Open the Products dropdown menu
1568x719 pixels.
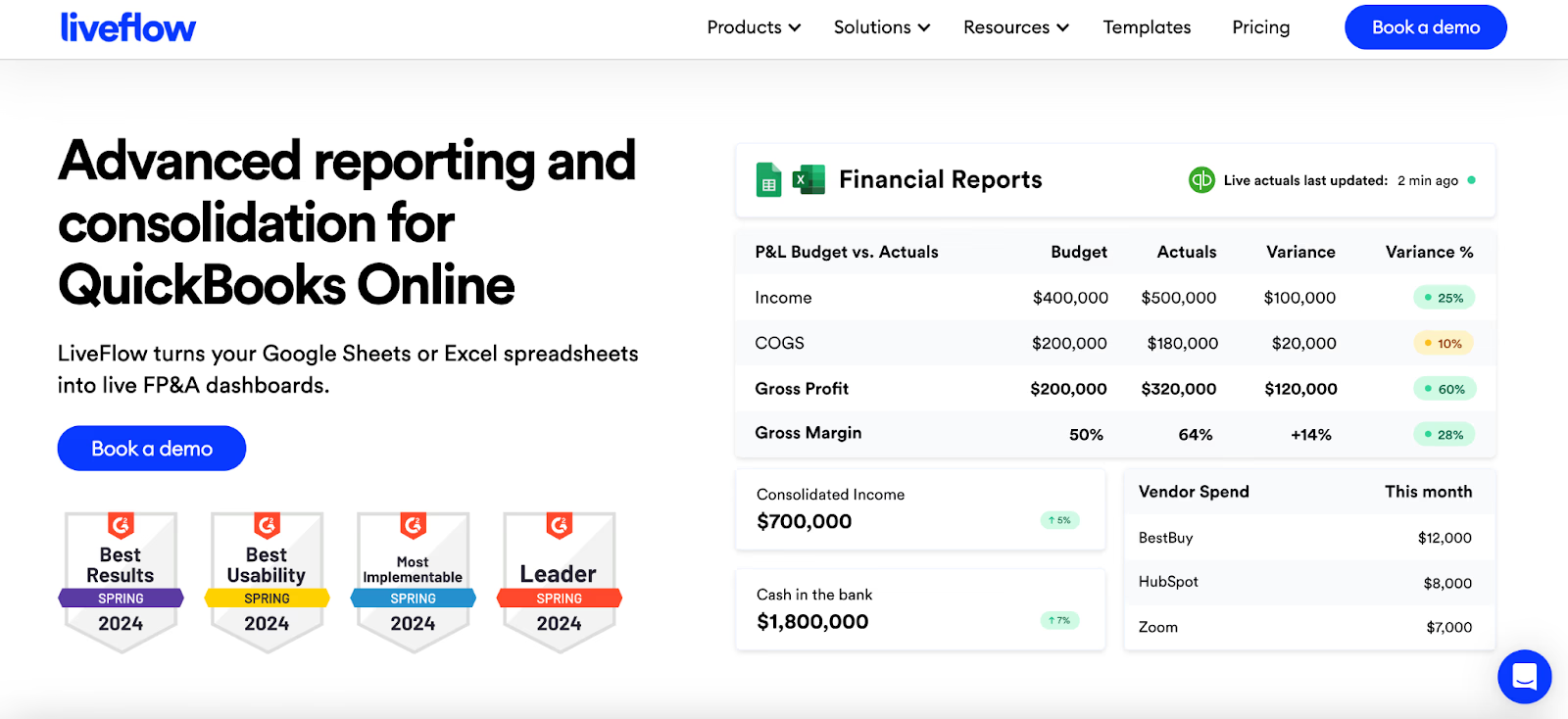click(754, 27)
